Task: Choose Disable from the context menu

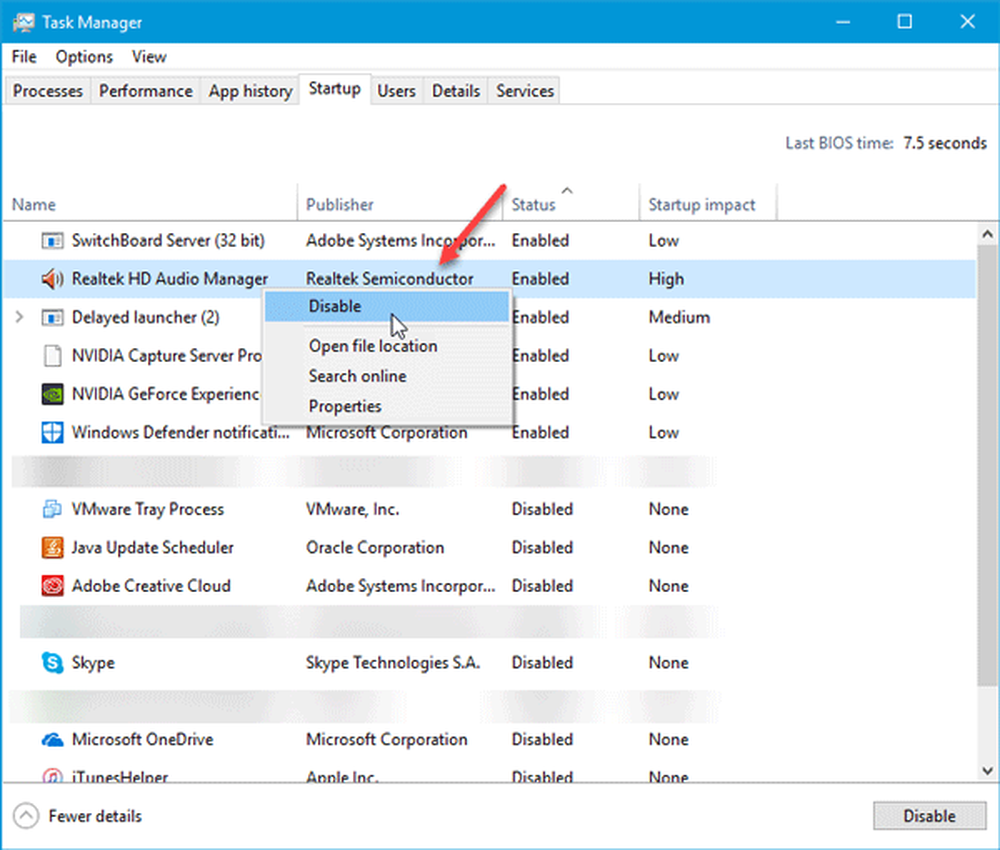Action: point(335,307)
